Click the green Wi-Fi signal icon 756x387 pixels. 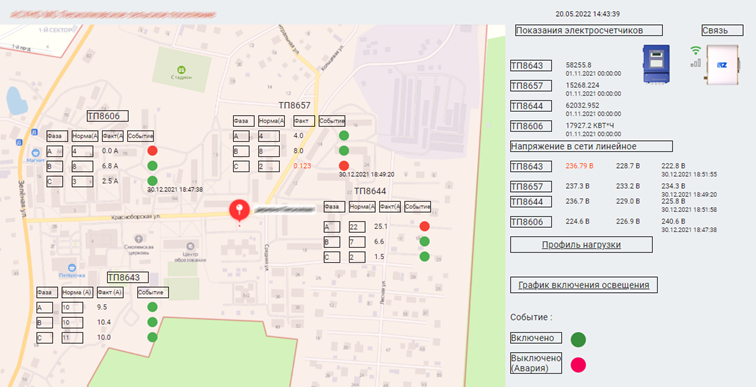point(695,50)
